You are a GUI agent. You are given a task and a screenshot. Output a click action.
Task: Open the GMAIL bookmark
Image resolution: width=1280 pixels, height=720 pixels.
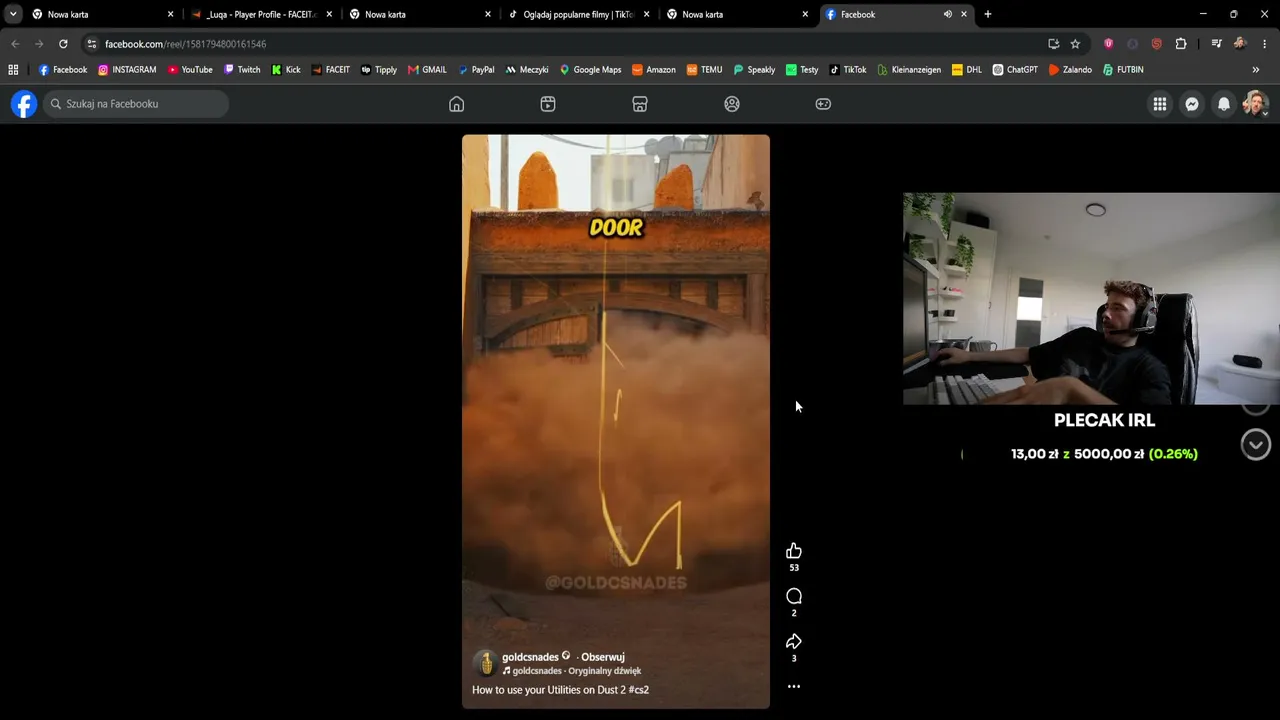(427, 70)
